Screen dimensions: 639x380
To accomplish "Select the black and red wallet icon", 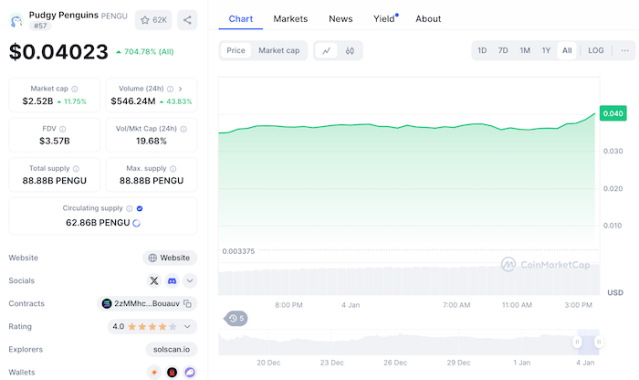I will point(172,372).
